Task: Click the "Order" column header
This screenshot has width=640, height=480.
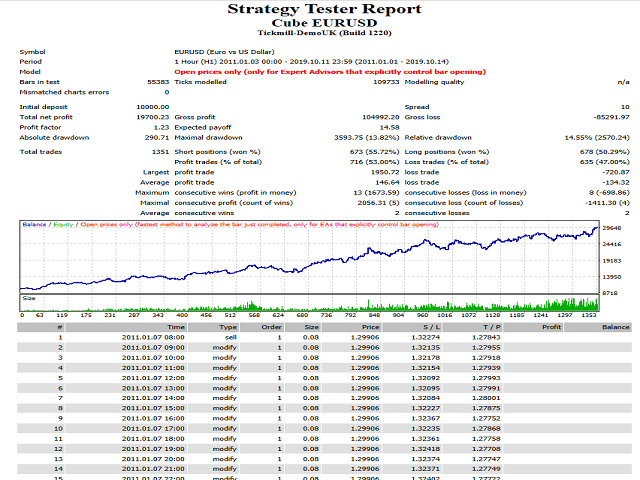Action: (272, 327)
